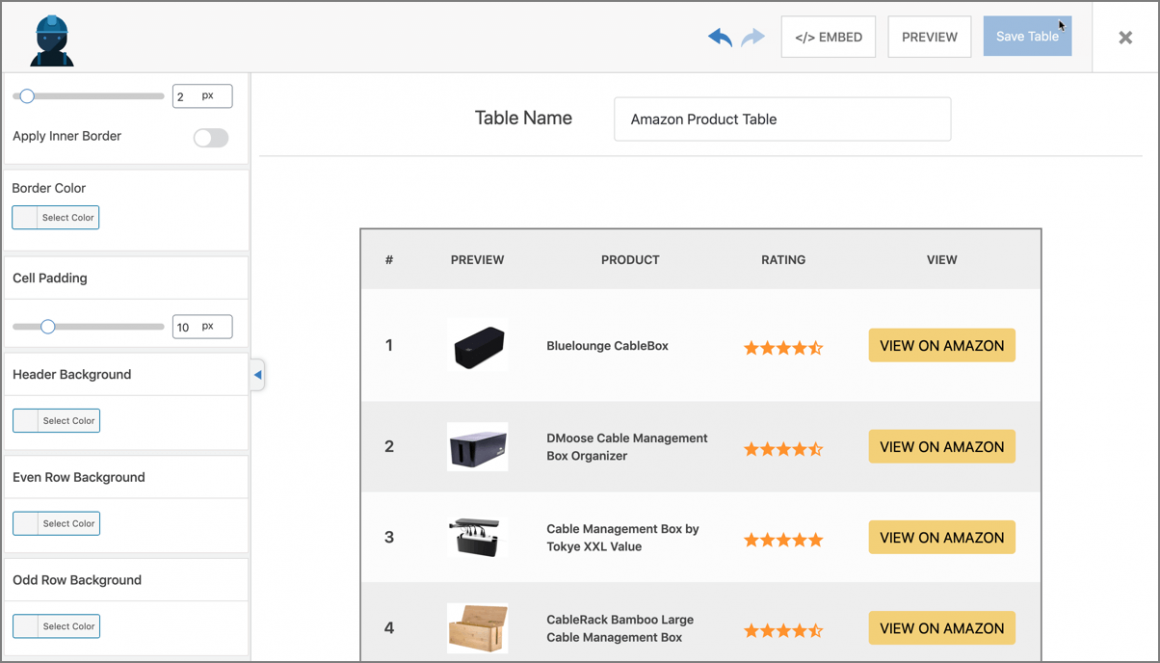Select Color for Border Color

(55, 218)
